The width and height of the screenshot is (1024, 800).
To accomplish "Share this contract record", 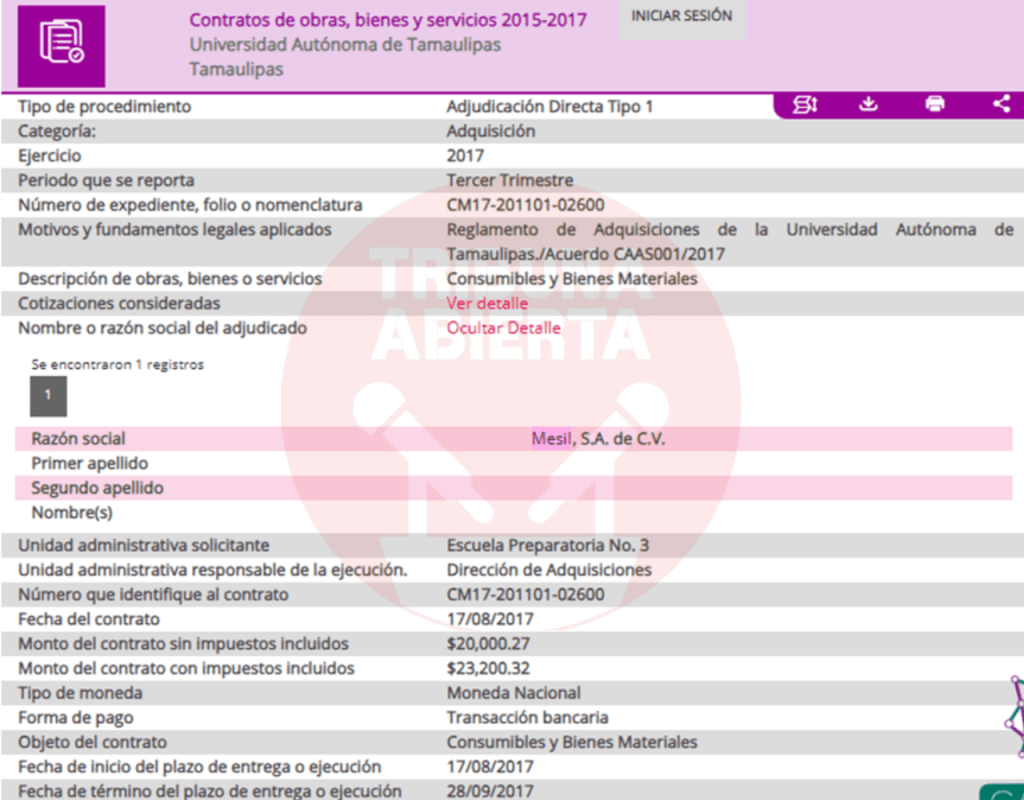I will tap(1001, 105).
